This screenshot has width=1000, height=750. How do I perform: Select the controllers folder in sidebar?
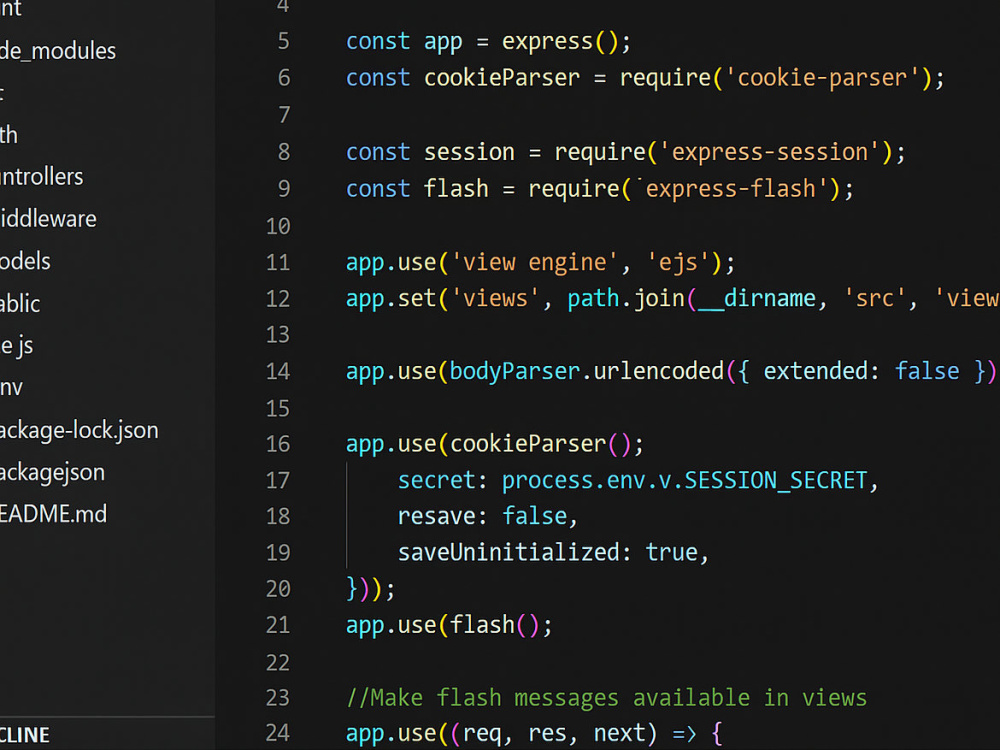(x=41, y=177)
